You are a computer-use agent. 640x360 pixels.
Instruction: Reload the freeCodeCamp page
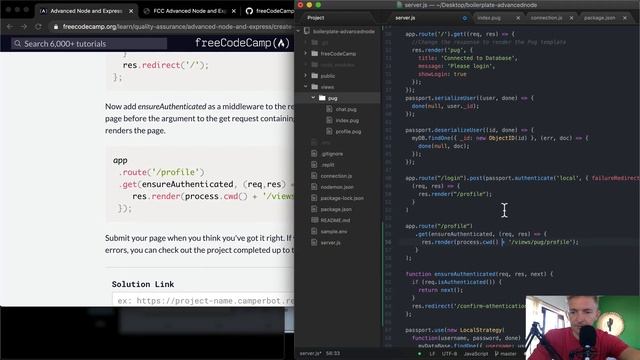pyautogui.click(x=38, y=27)
